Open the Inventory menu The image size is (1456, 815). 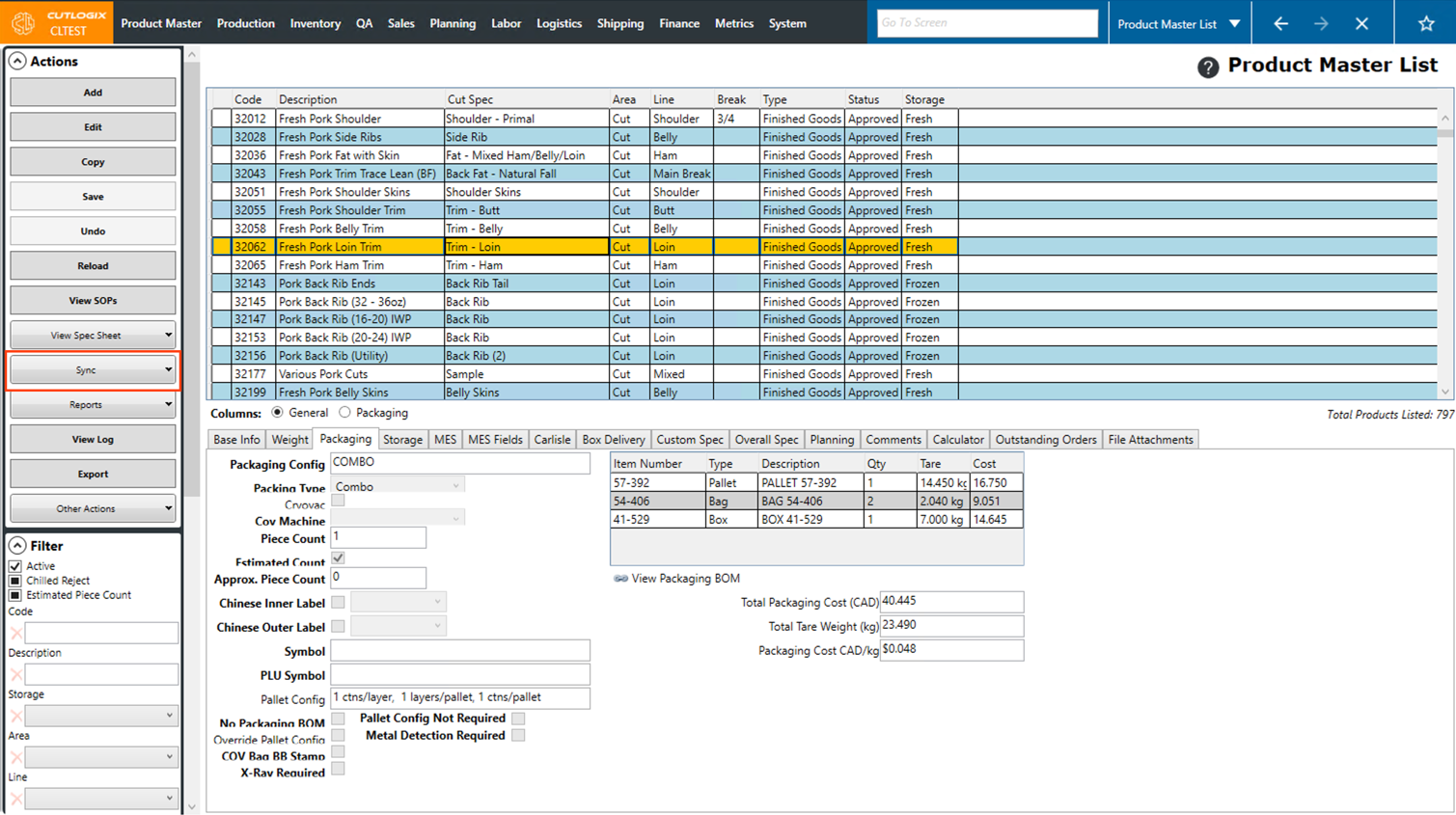(x=315, y=23)
